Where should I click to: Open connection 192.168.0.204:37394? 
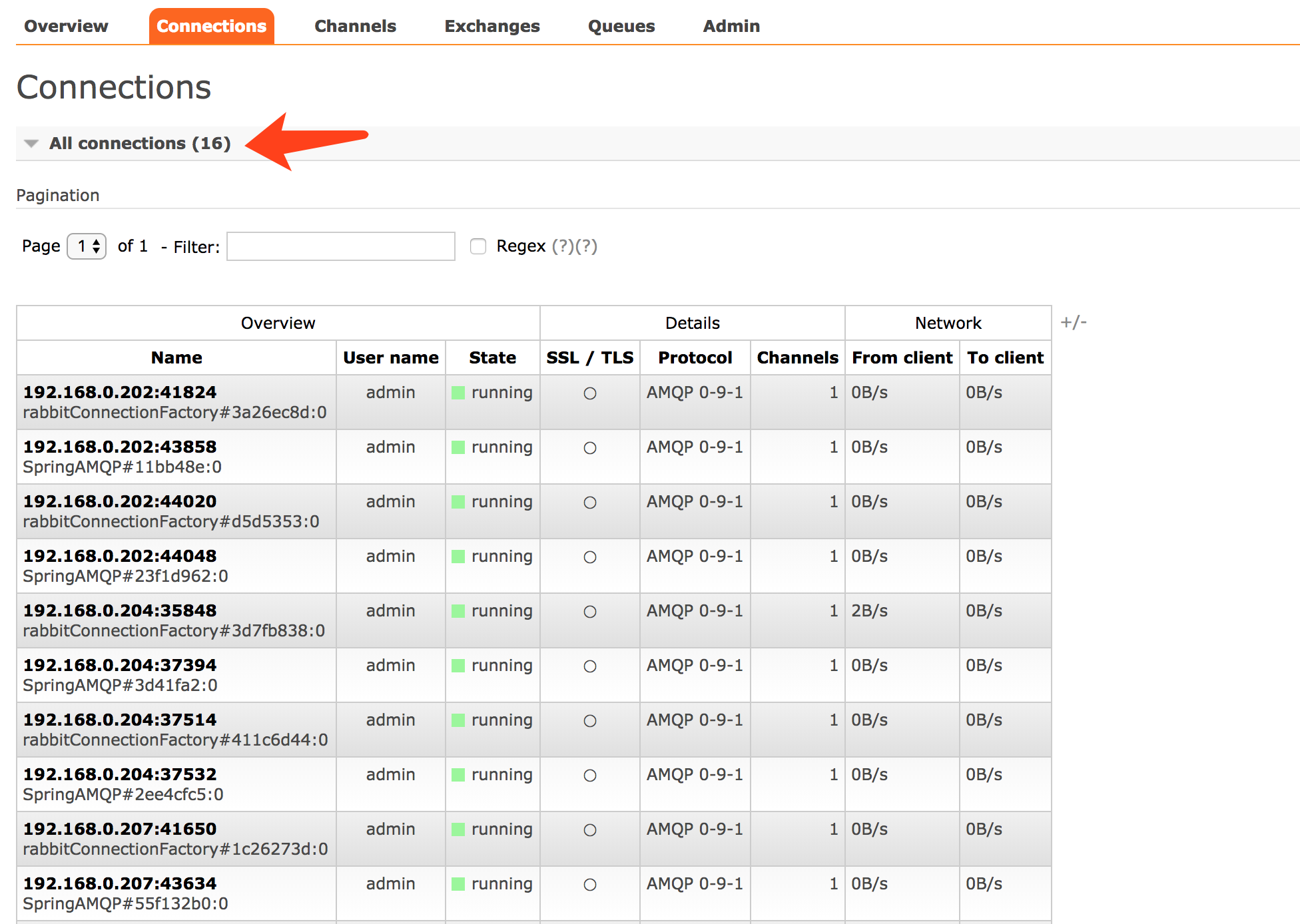(120, 665)
